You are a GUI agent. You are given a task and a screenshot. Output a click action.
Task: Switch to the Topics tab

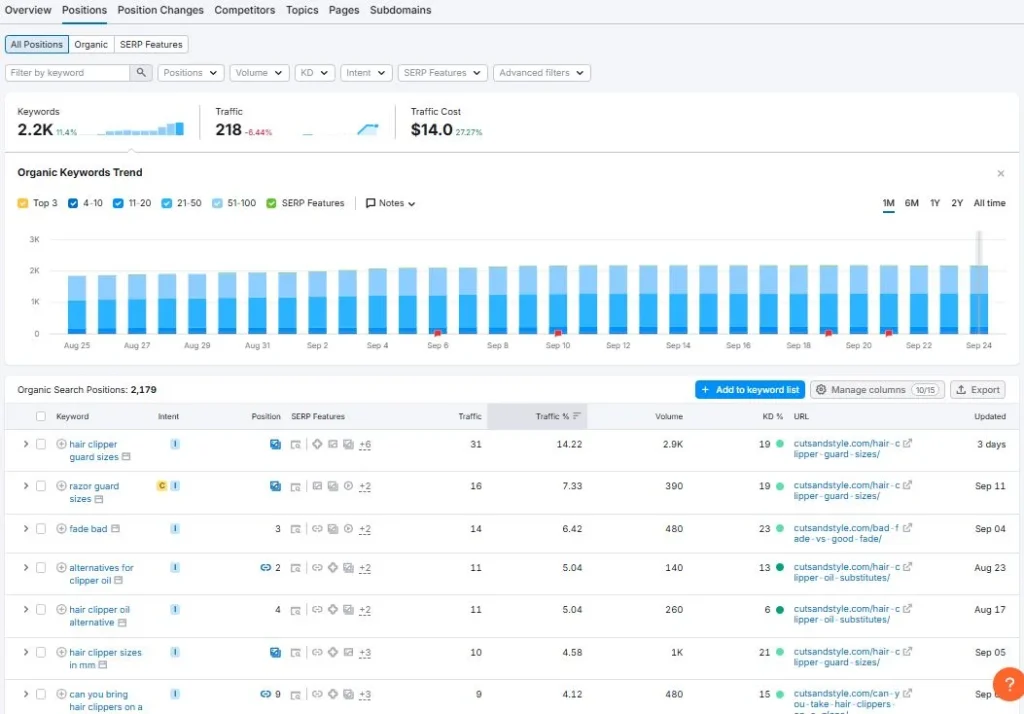coord(302,10)
